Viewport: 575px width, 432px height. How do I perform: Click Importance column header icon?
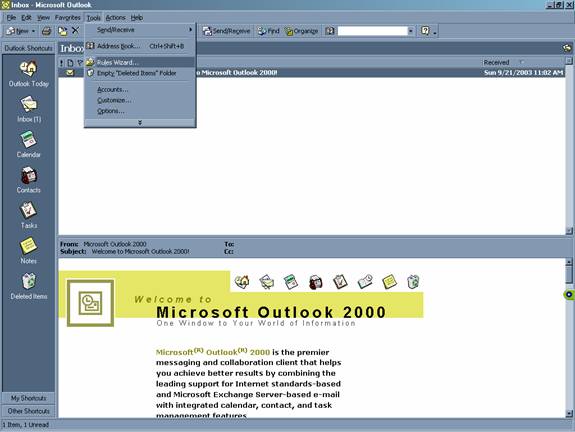click(62, 63)
